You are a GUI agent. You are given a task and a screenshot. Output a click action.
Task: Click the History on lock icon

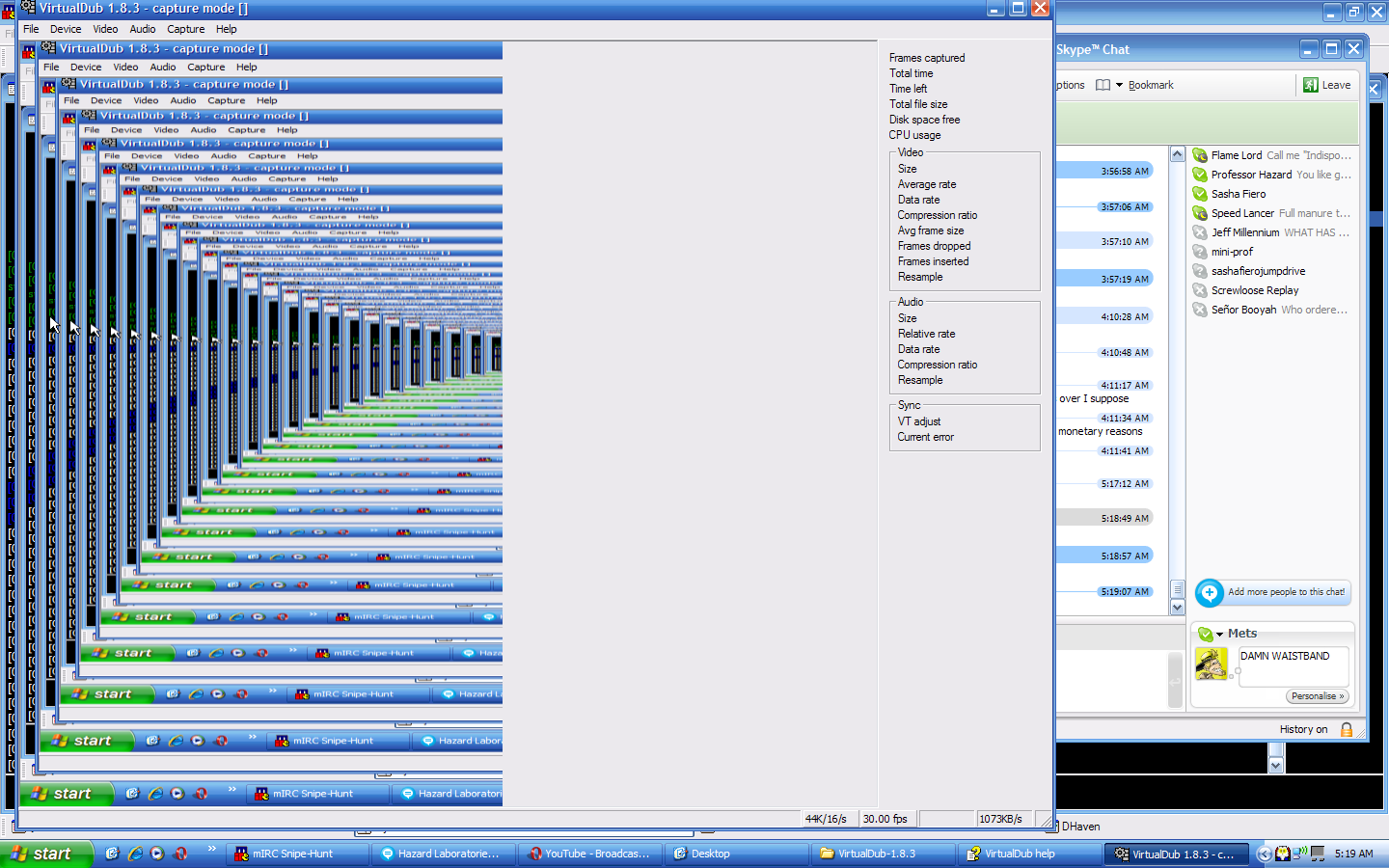(x=1347, y=729)
